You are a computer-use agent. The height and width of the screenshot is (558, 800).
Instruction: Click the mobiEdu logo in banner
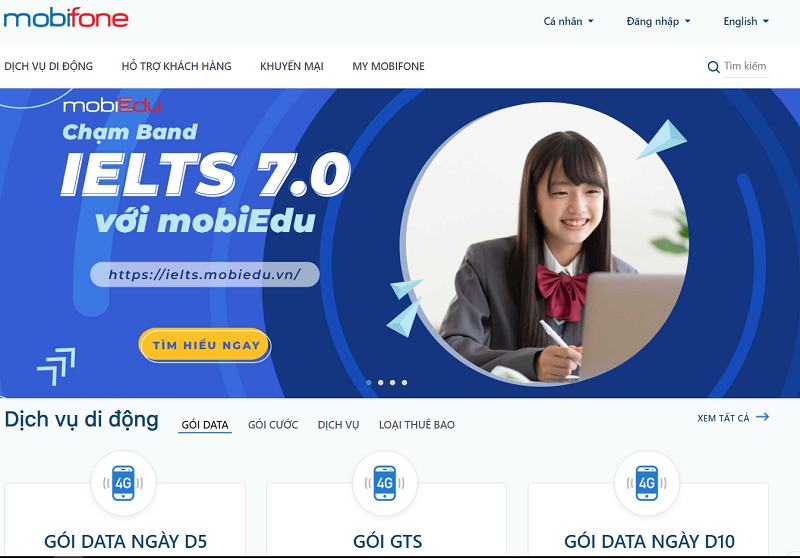coord(112,105)
